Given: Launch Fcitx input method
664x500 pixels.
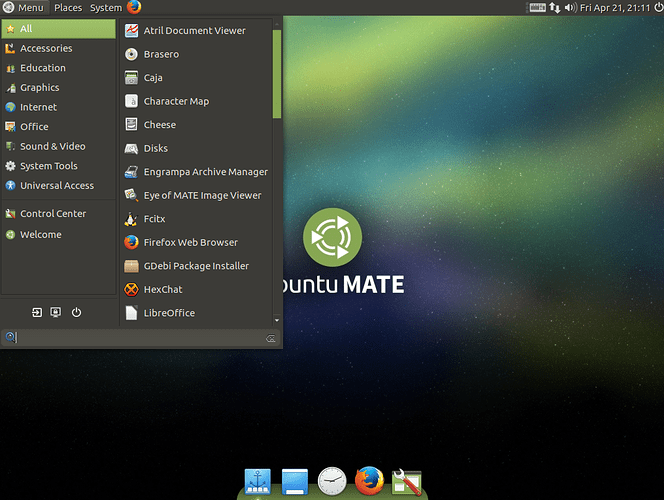Looking at the screenshot, I should 196,219.
